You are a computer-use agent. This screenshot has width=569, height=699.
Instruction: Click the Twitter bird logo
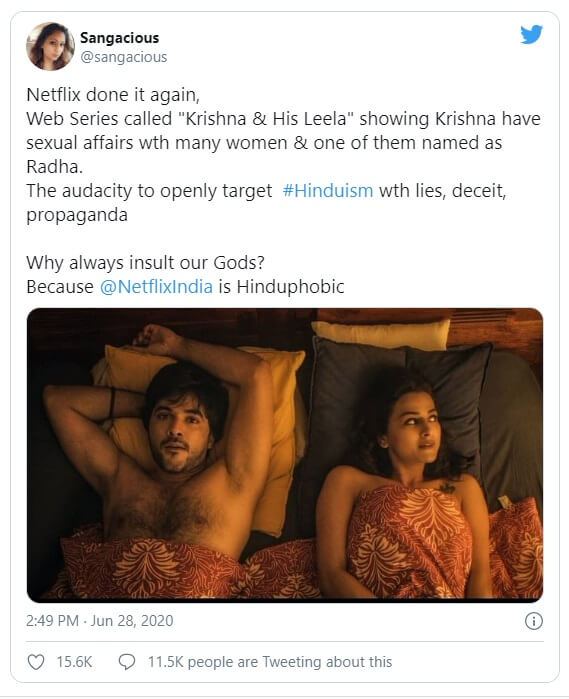[531, 35]
